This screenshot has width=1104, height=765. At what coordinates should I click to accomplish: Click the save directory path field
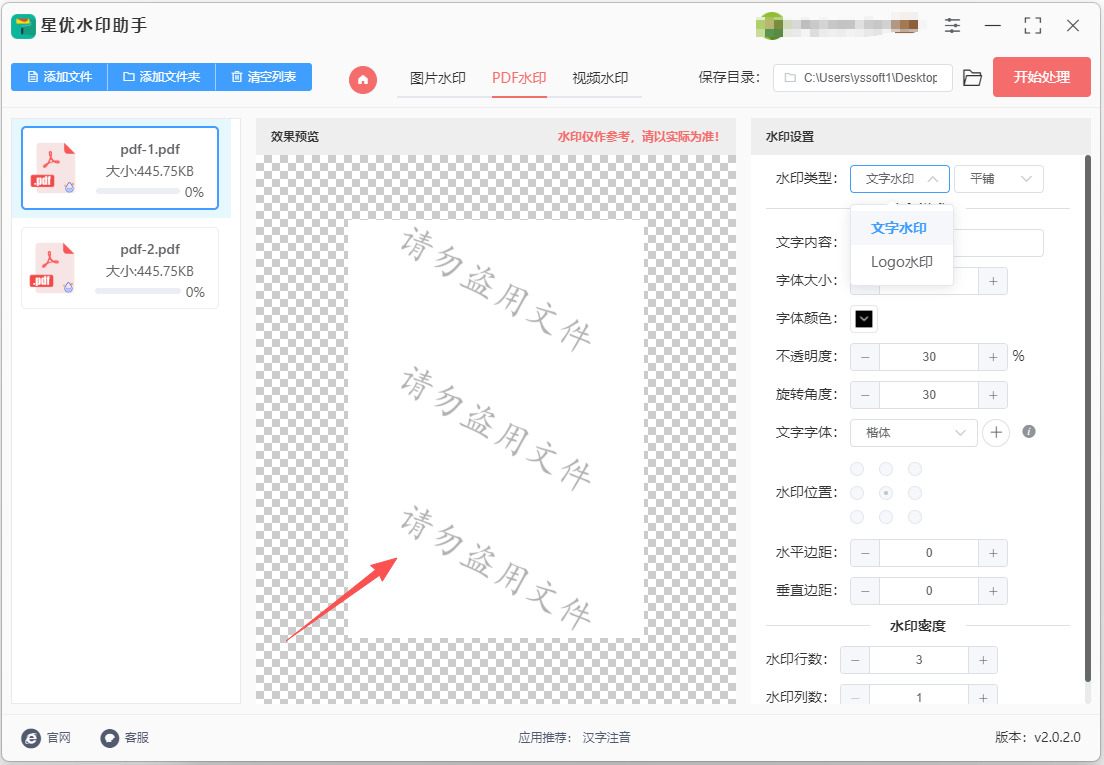[862, 78]
